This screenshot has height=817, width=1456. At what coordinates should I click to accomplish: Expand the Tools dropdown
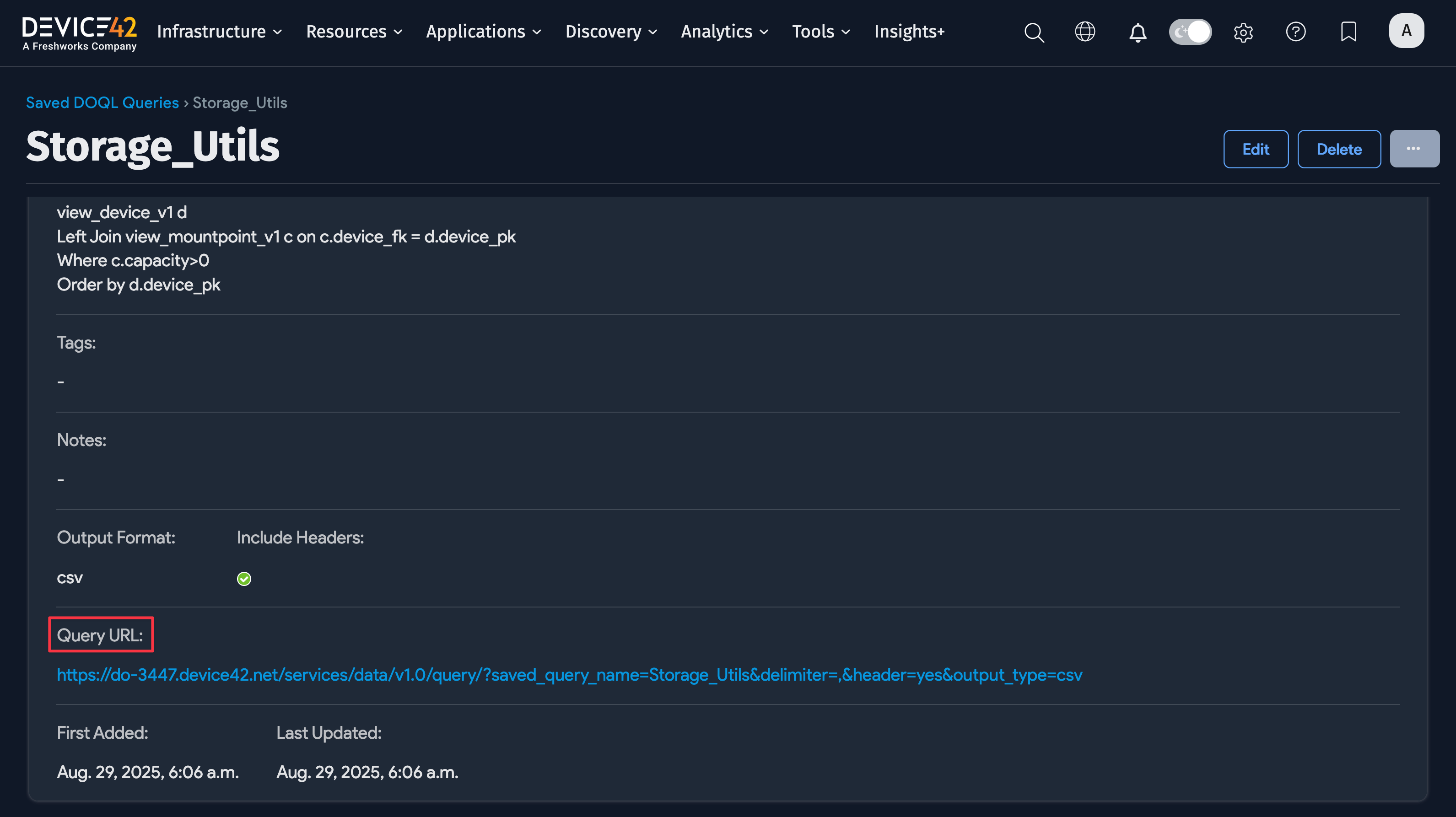coord(820,32)
